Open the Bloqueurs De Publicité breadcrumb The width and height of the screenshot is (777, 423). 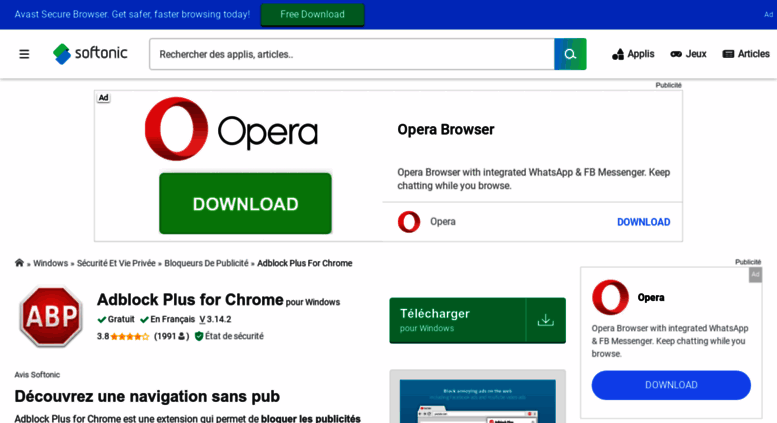tap(206, 263)
